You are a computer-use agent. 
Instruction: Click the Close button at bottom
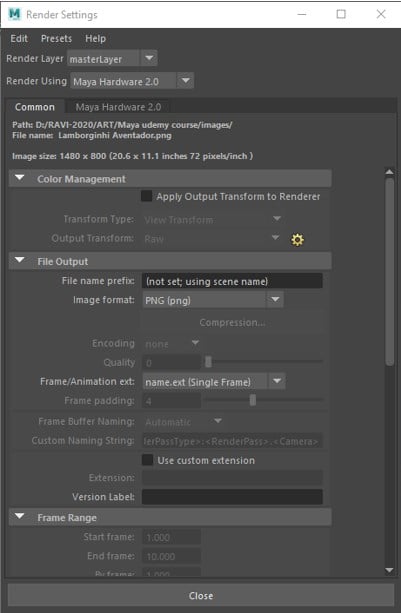pyautogui.click(x=201, y=596)
